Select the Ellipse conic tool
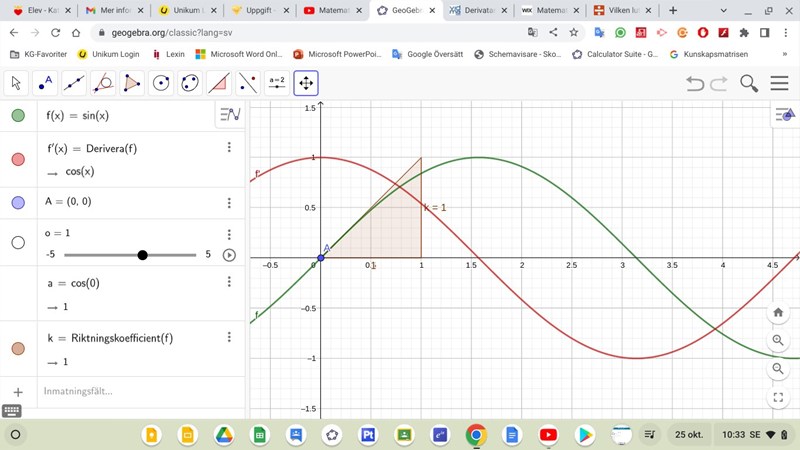This screenshot has height=450, width=800. tap(190, 83)
